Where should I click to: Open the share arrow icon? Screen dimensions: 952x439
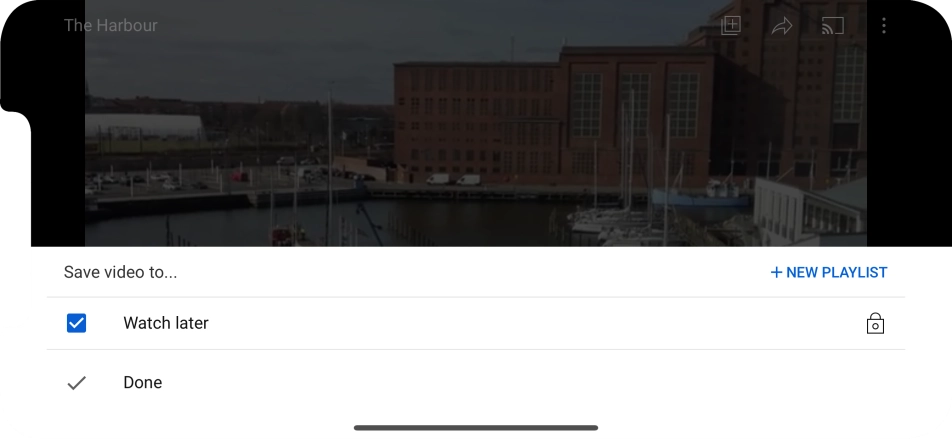(782, 26)
